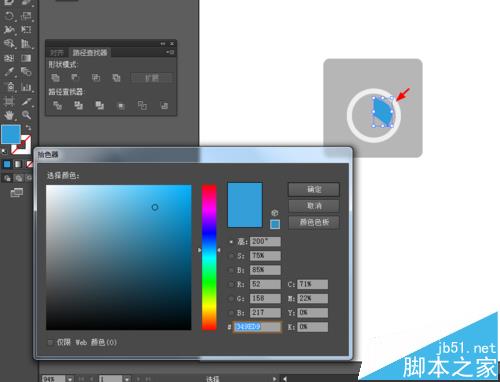The height and width of the screenshot is (382, 500).
Task: Click the 颜色色板 button
Action: tap(314, 222)
